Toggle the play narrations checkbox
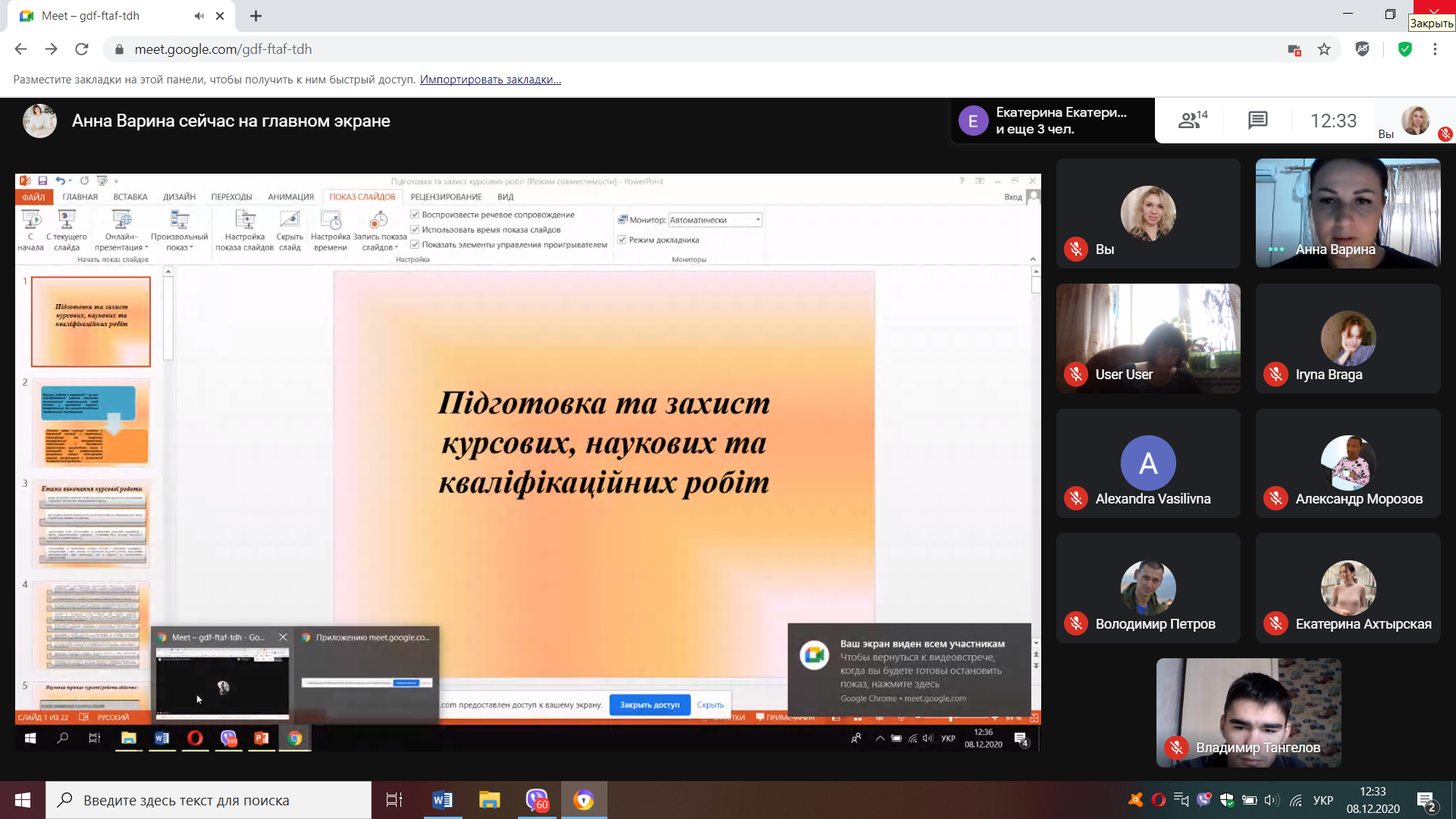Screen dimensions: 1456x819 coord(415,215)
